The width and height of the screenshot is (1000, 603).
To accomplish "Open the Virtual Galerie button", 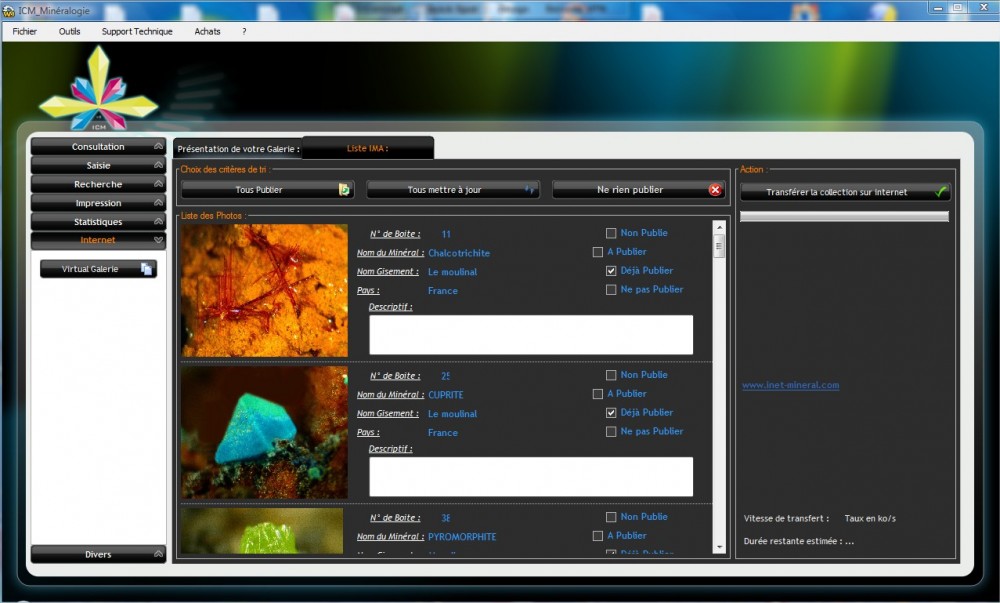I will (98, 269).
